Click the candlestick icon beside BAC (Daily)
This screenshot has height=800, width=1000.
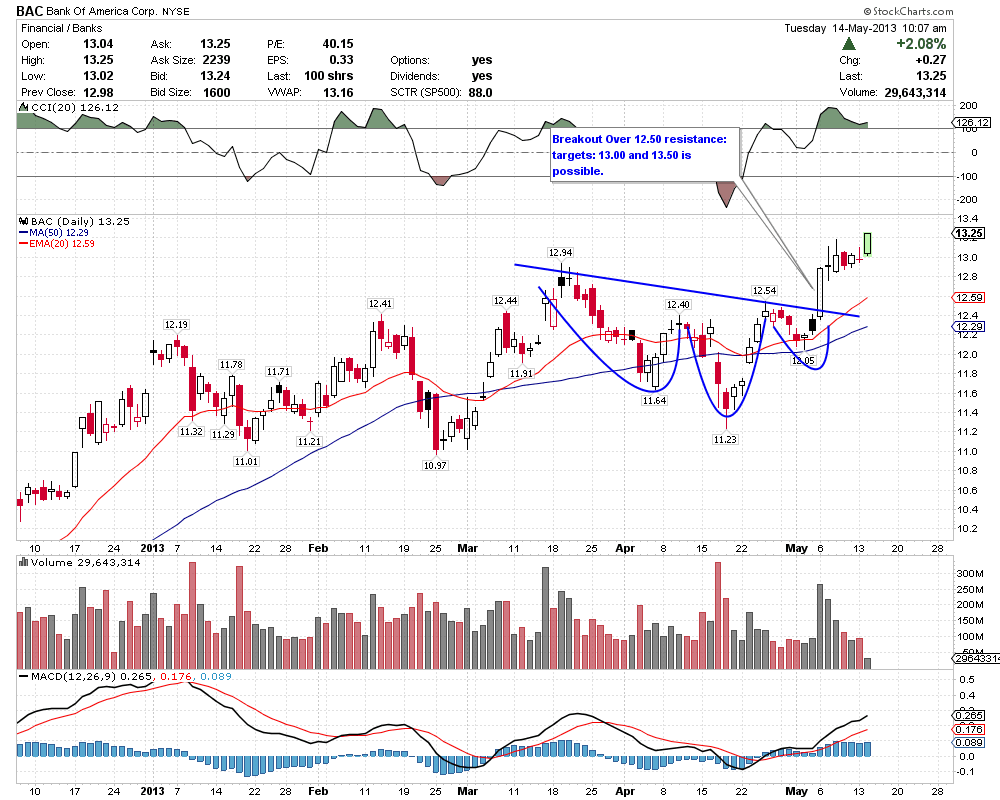click(24, 221)
